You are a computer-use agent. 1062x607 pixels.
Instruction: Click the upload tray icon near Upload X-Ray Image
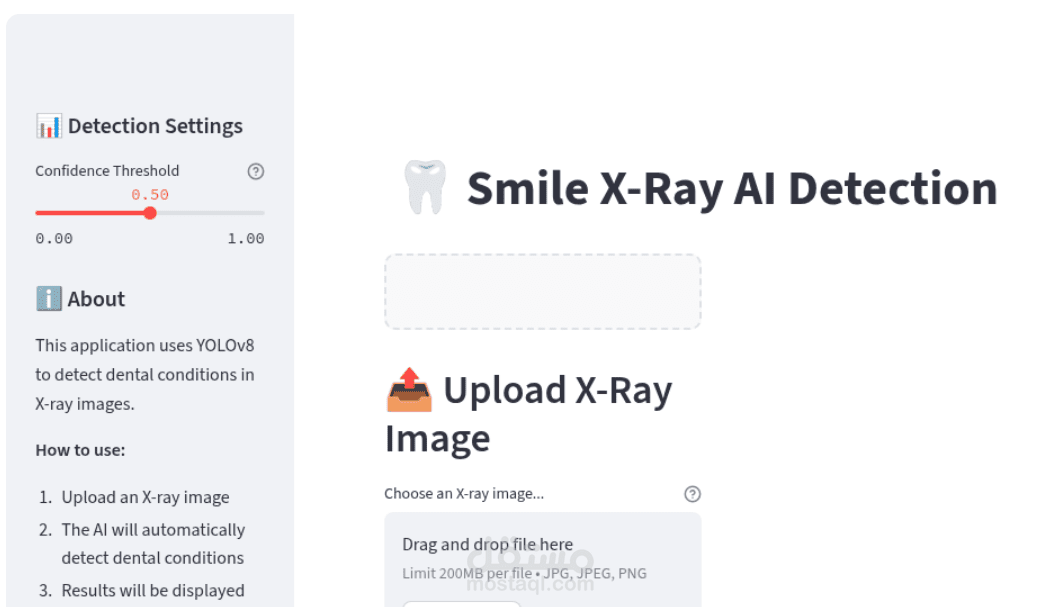(x=408, y=390)
